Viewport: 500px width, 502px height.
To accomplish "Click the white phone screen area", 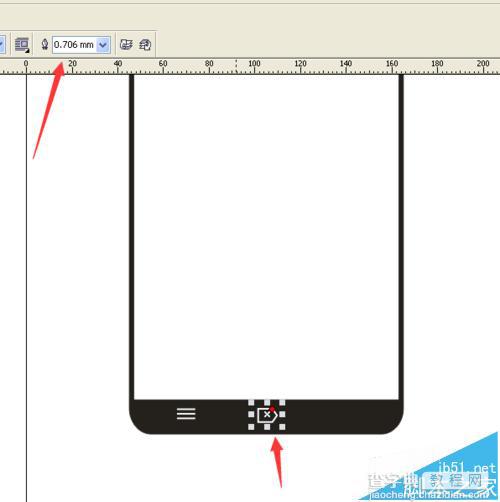I will (x=266, y=236).
